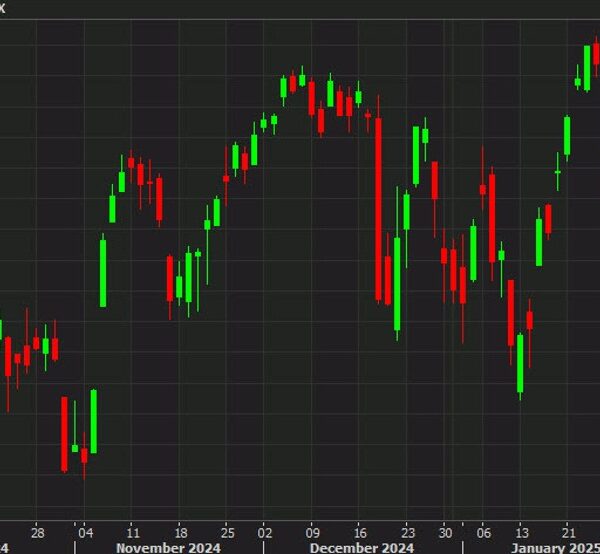Select the lowest green candle above the 13 January label
This screenshot has height=554, width=600.
point(520,363)
